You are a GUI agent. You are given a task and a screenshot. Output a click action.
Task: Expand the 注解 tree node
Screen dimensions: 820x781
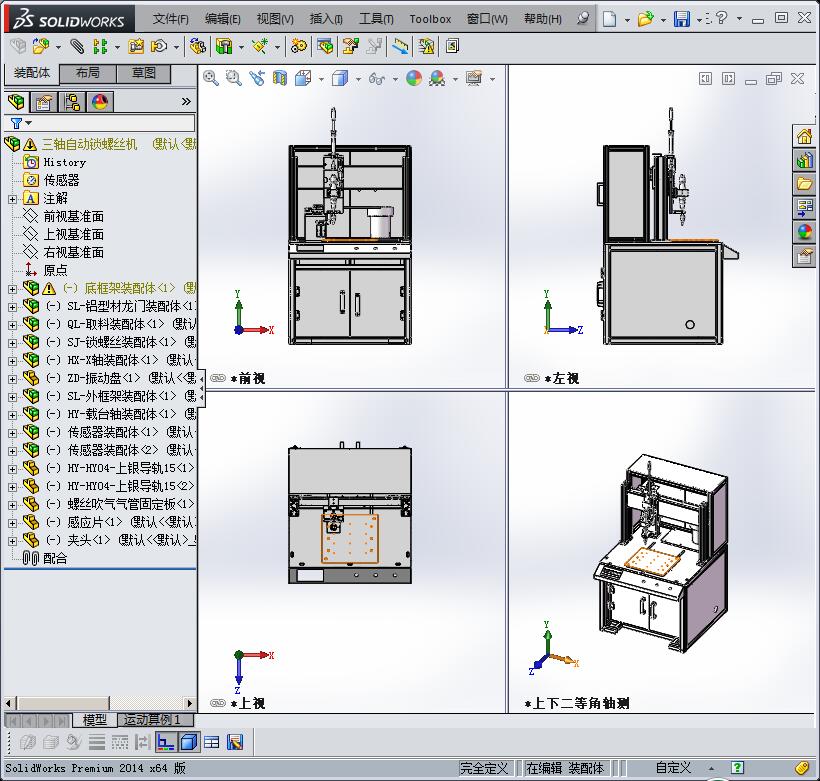(x=13, y=199)
